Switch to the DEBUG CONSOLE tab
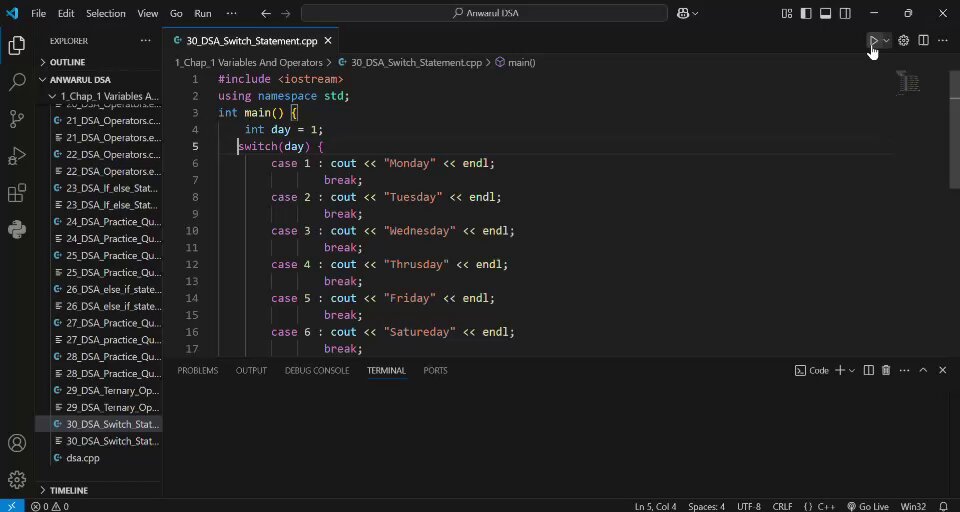 (x=317, y=371)
